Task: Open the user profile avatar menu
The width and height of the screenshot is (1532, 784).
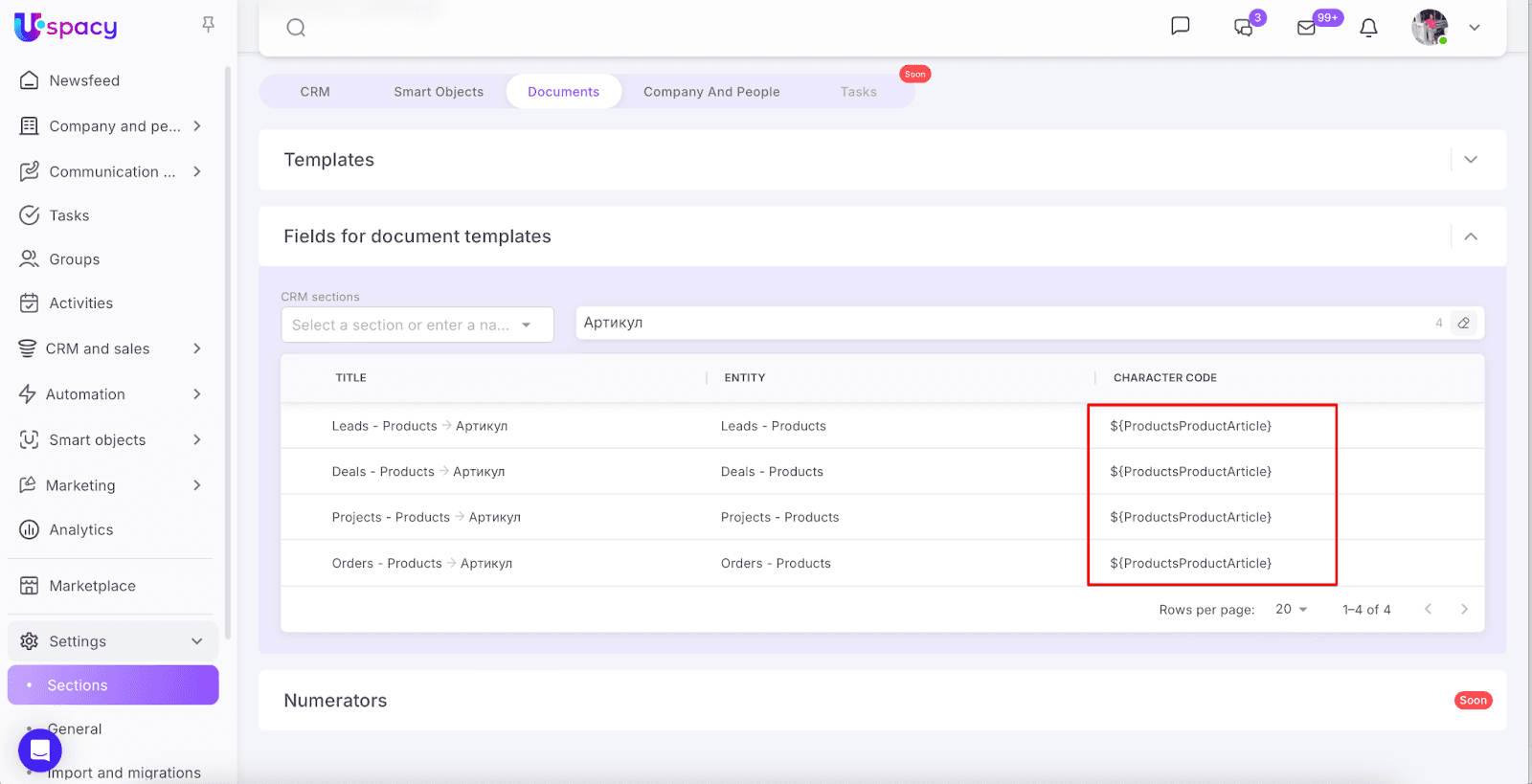Action: (x=1431, y=28)
